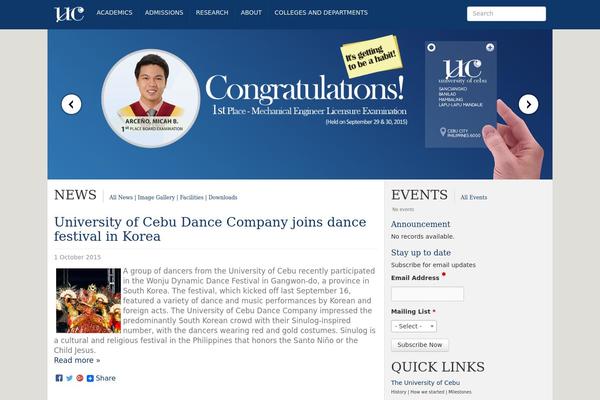Click Twitter share icon under article
This screenshot has width=600, height=400.
coord(69,378)
